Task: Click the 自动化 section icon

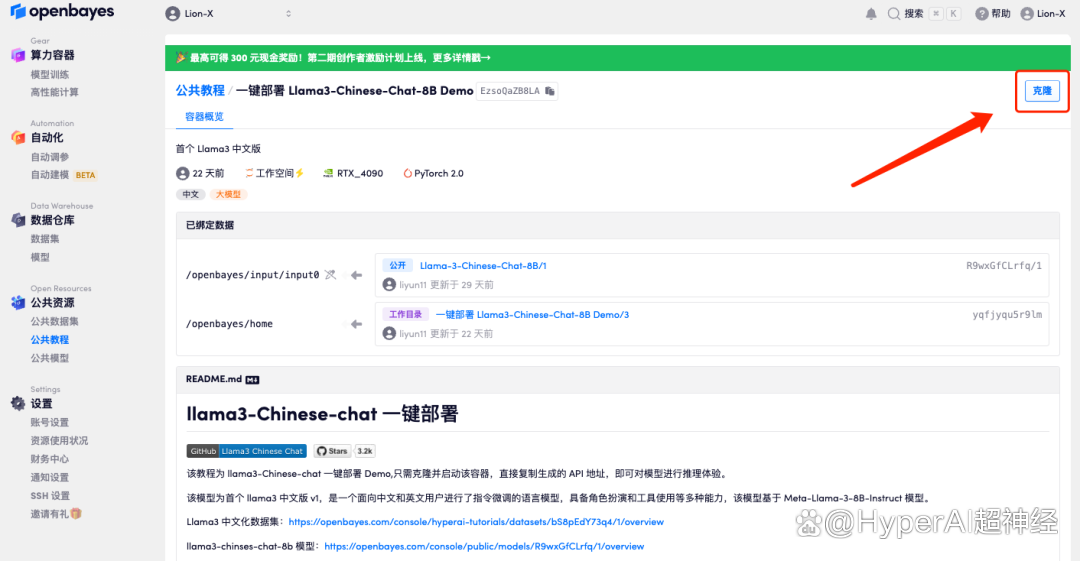Action: (x=18, y=138)
